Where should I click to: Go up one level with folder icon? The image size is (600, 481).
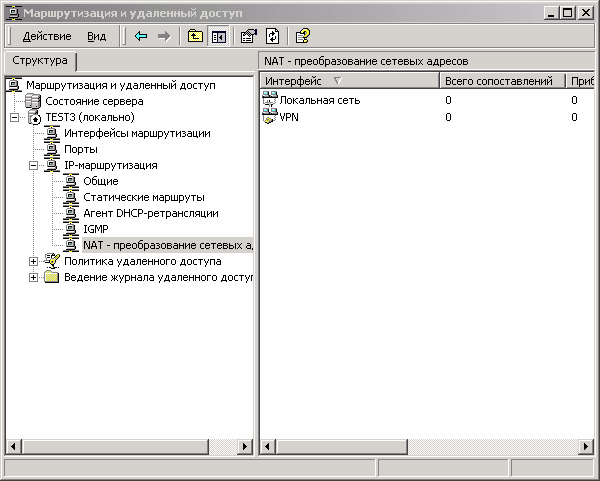(196, 36)
